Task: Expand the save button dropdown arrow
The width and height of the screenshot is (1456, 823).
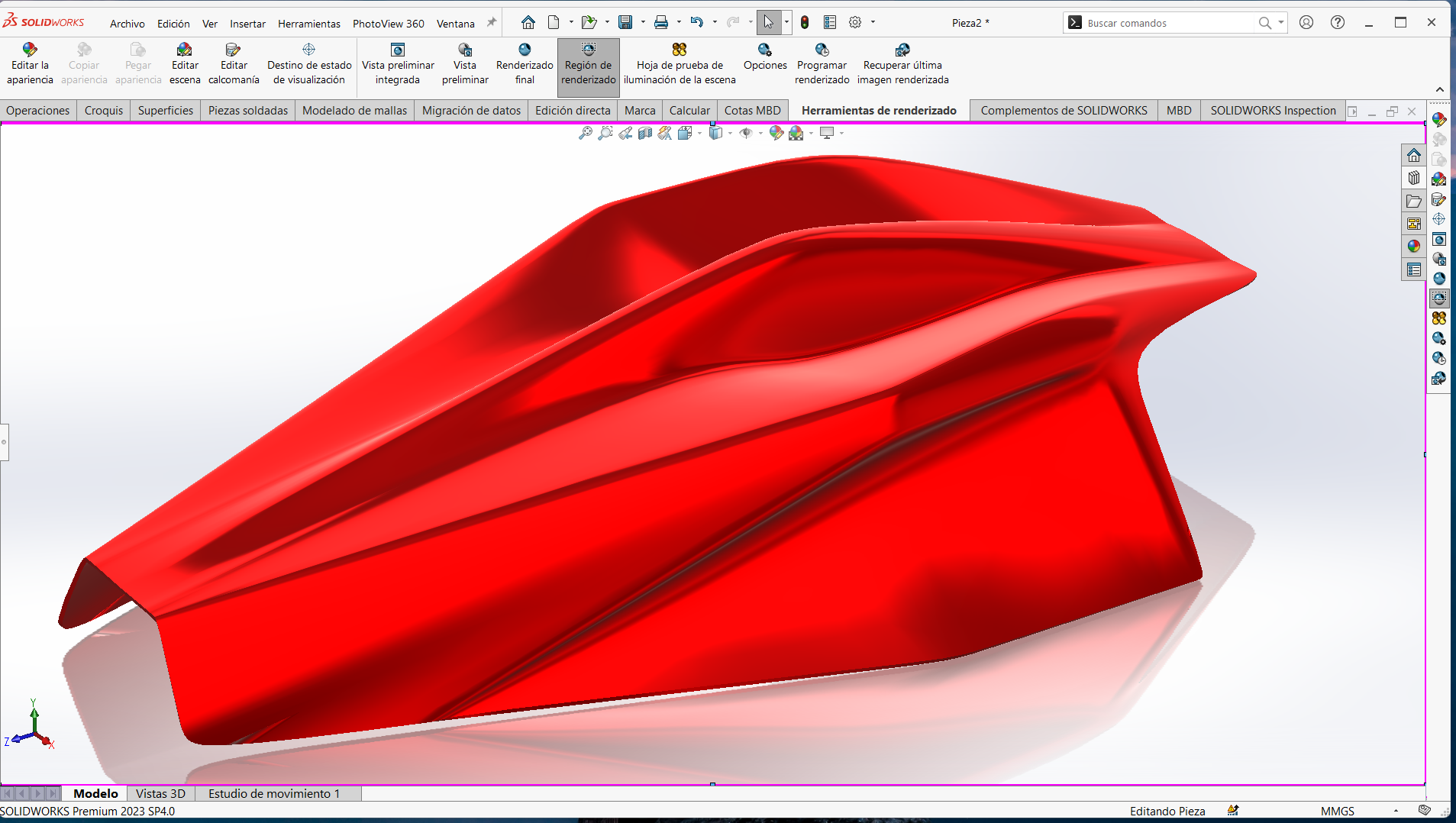Action: pyautogui.click(x=643, y=23)
